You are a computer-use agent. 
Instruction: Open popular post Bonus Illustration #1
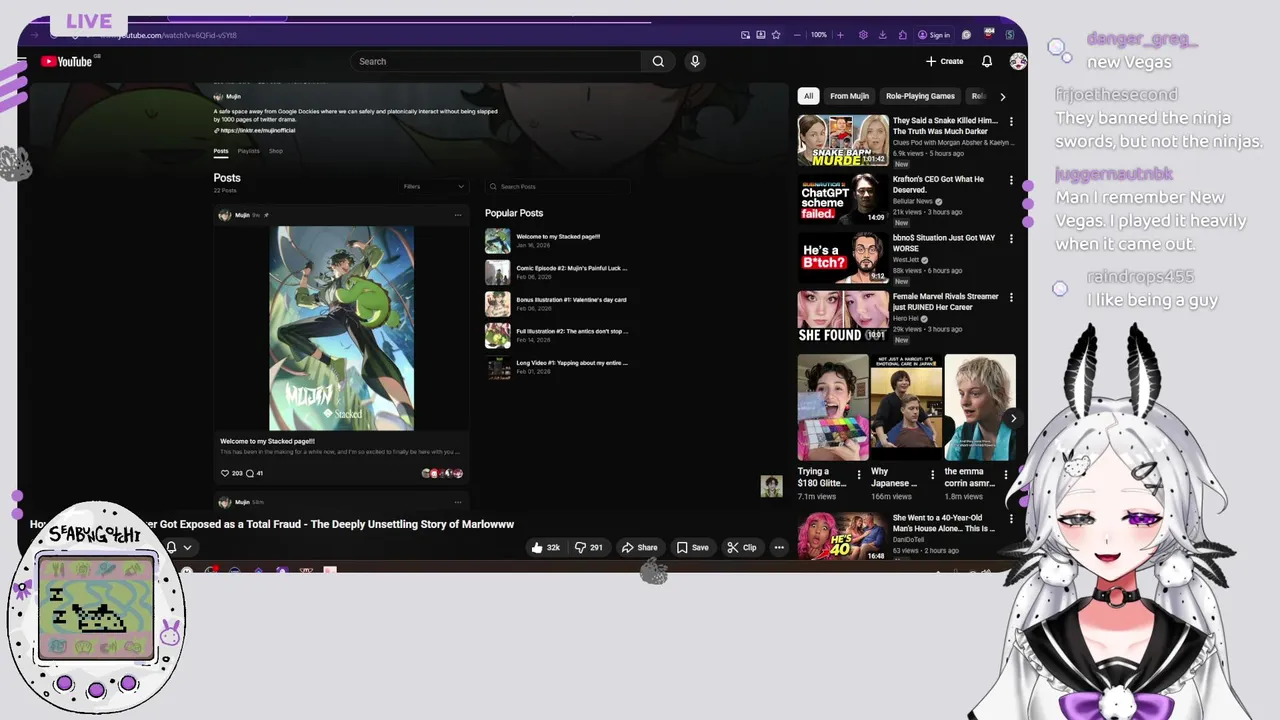click(x=557, y=303)
